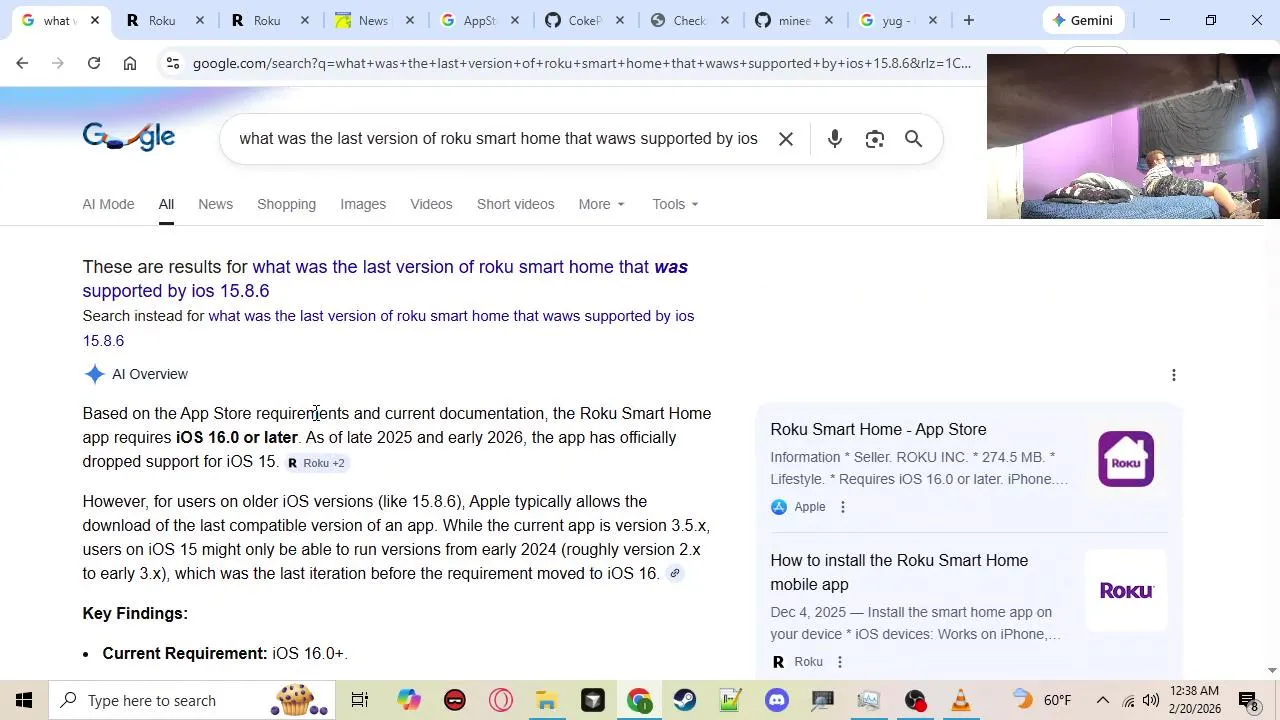1280x720 pixels.
Task: Close the News tab
Action: pos(410,20)
